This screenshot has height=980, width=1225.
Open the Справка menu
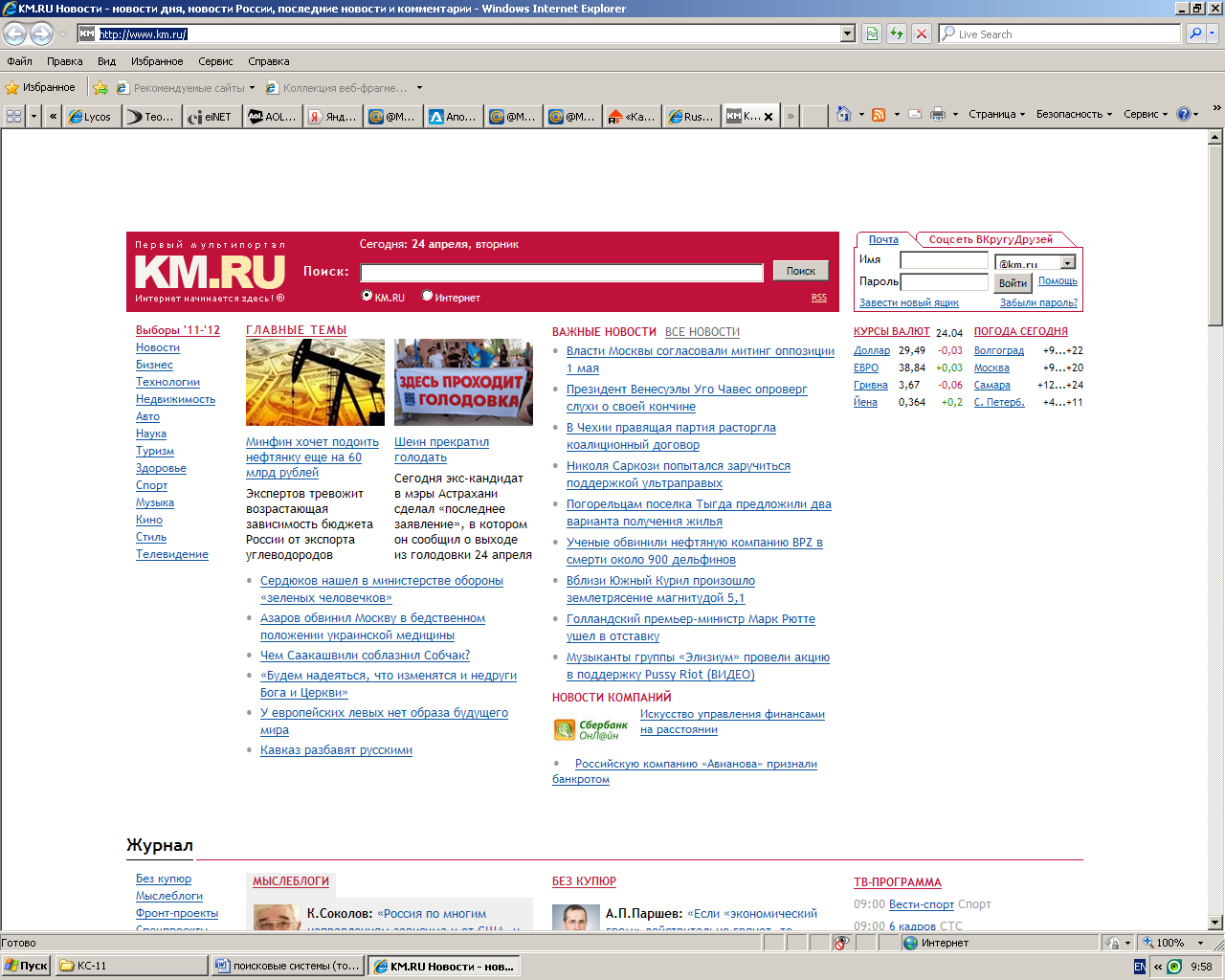tap(269, 61)
